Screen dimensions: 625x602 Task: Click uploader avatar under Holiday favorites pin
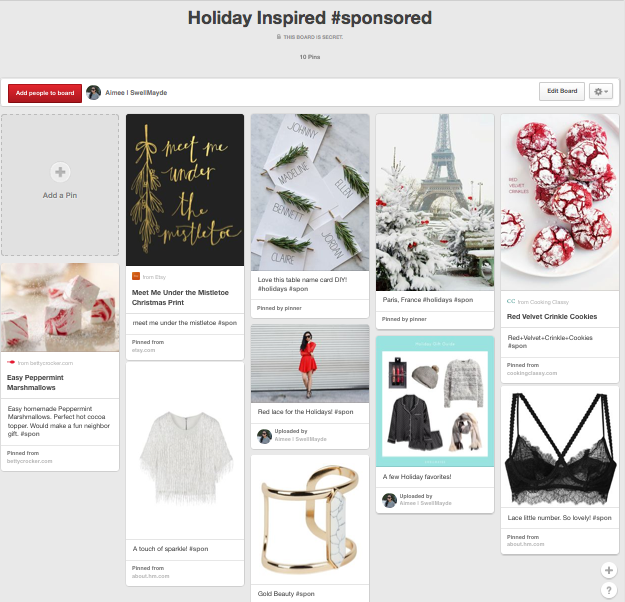(389, 500)
